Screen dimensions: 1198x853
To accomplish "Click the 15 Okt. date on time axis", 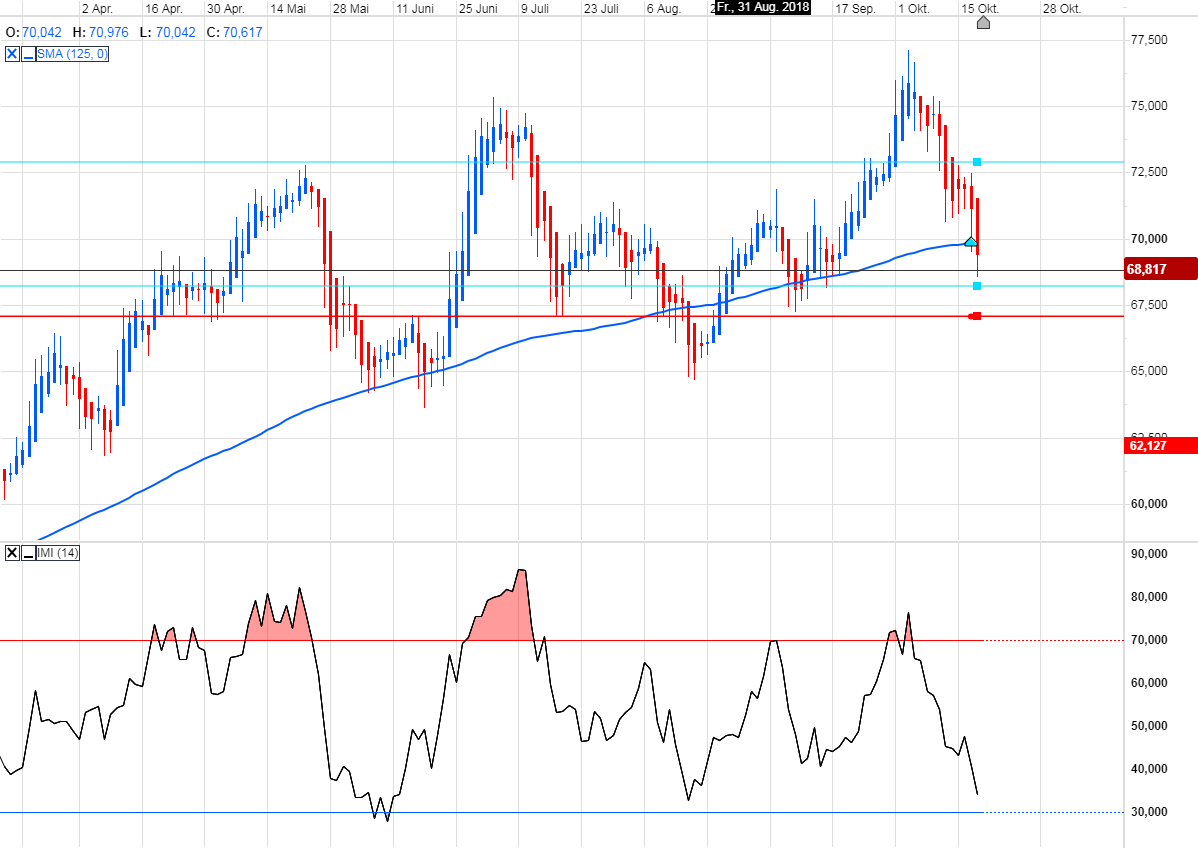I will (x=979, y=7).
